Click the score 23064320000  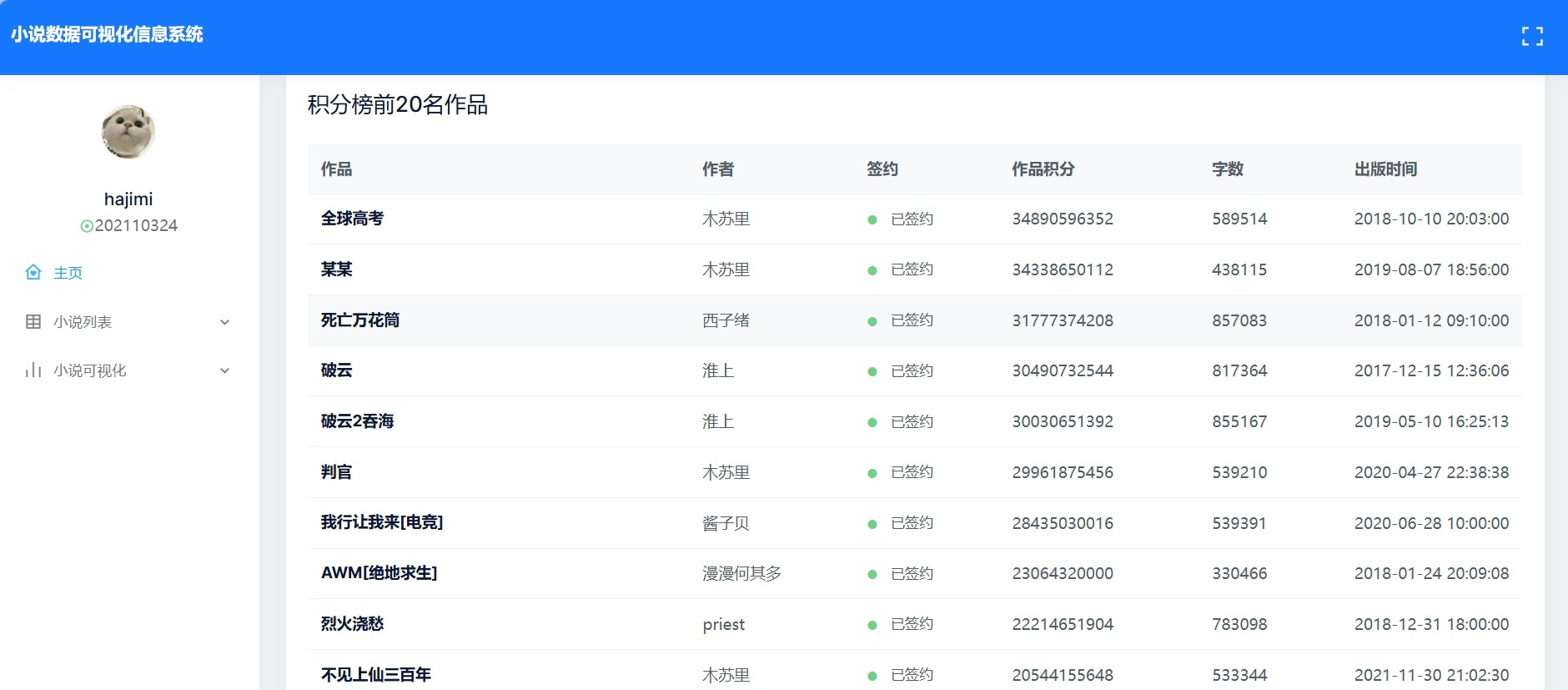[1063, 573]
